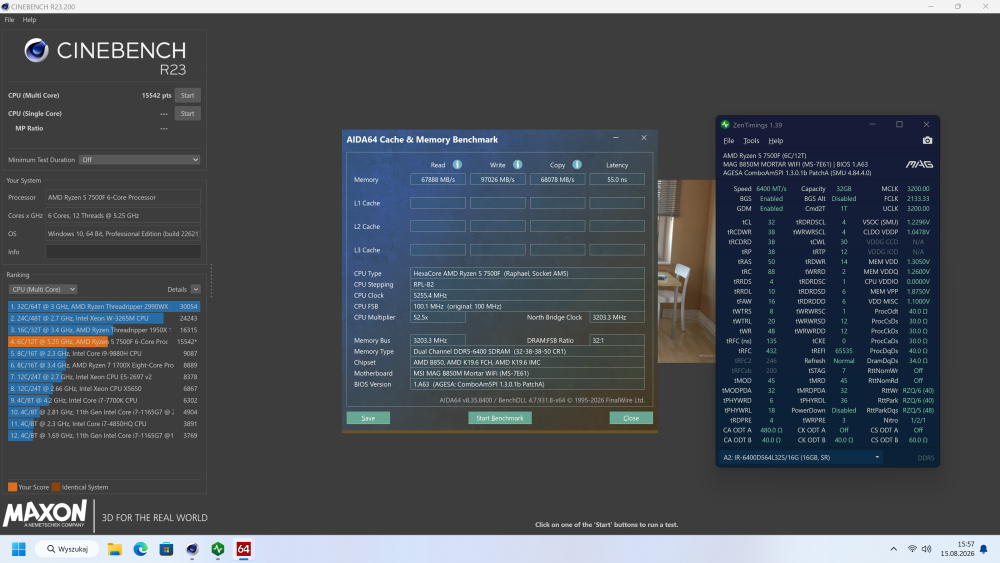This screenshot has height=563, width=1000.
Task: Click the Memory Read value 67888 MB/s
Action: (x=438, y=180)
